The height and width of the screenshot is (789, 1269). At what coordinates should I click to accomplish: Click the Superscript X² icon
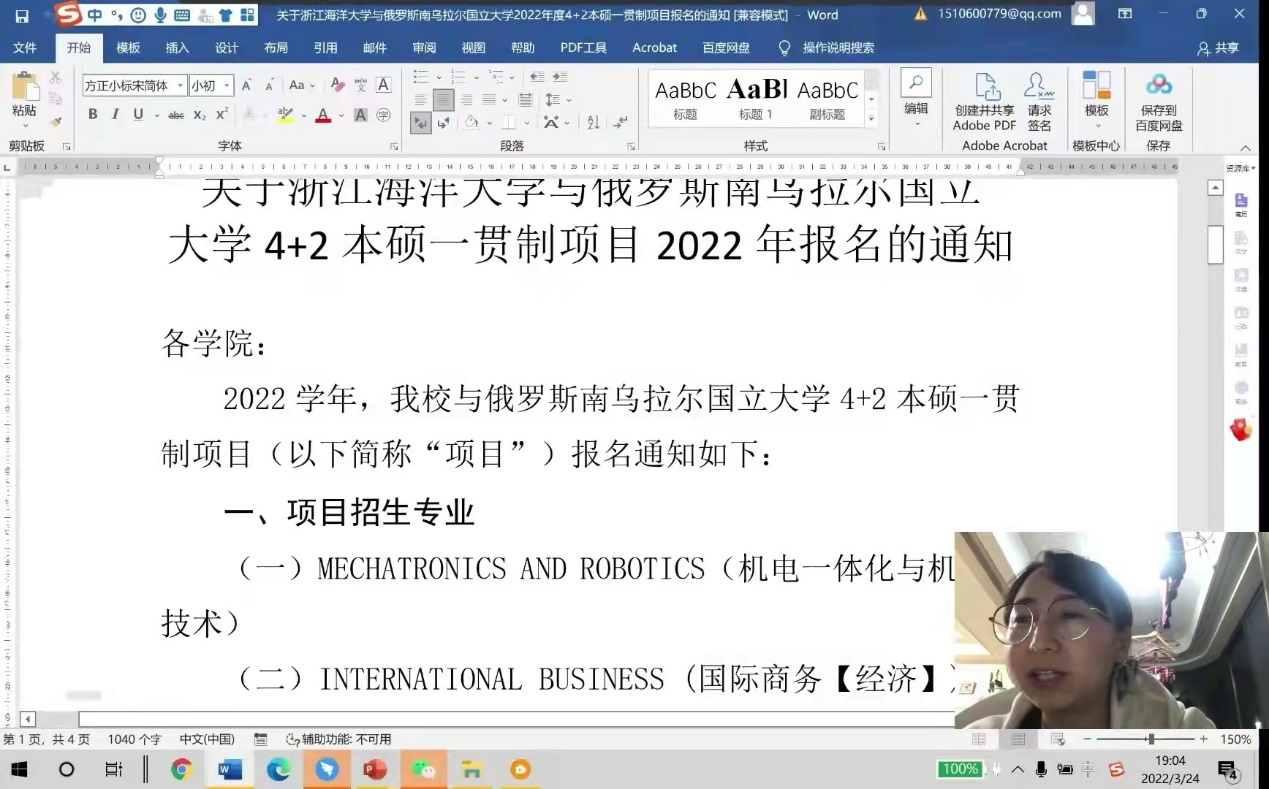222,115
